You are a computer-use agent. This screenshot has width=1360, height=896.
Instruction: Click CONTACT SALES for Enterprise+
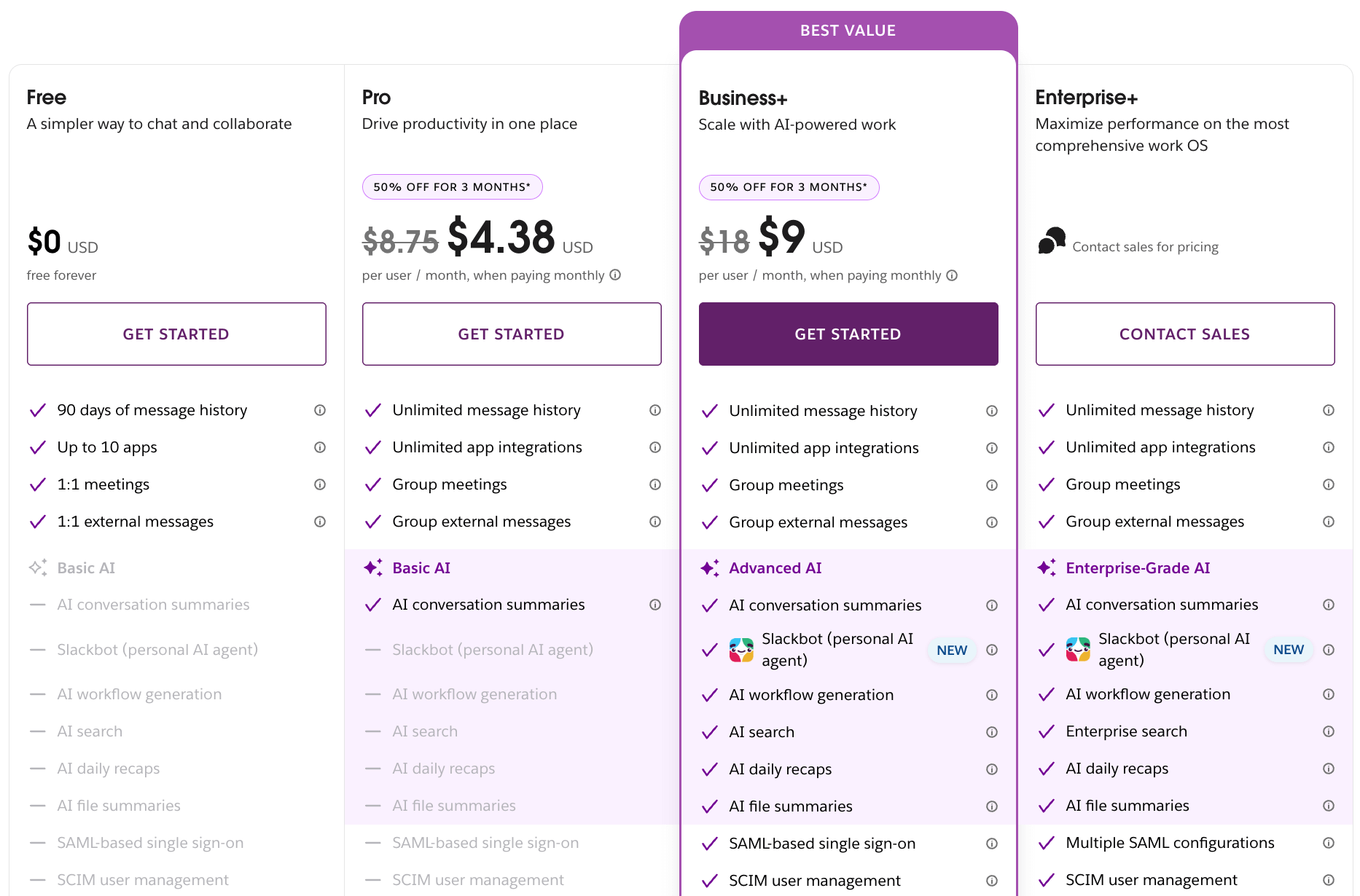click(x=1184, y=334)
